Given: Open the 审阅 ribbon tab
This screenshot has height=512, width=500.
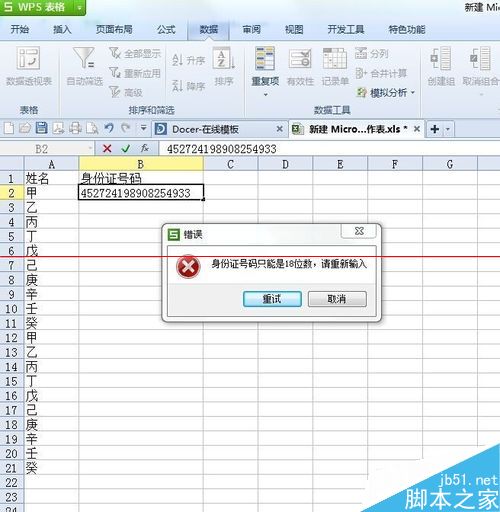Looking at the screenshot, I should (251, 30).
